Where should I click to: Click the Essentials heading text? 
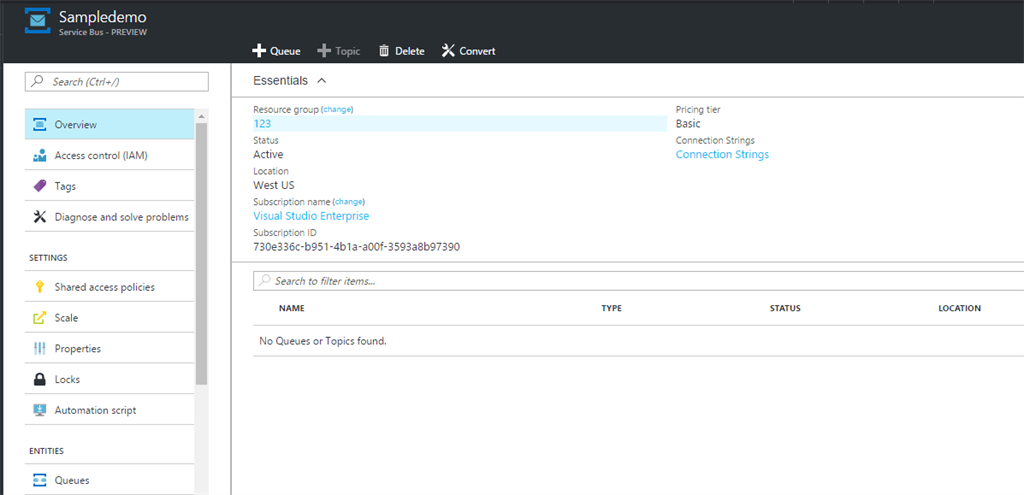(280, 81)
